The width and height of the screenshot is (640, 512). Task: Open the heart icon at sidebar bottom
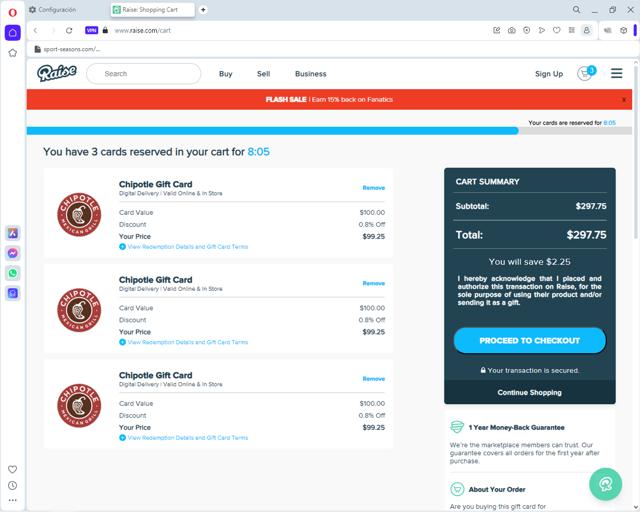[13, 469]
